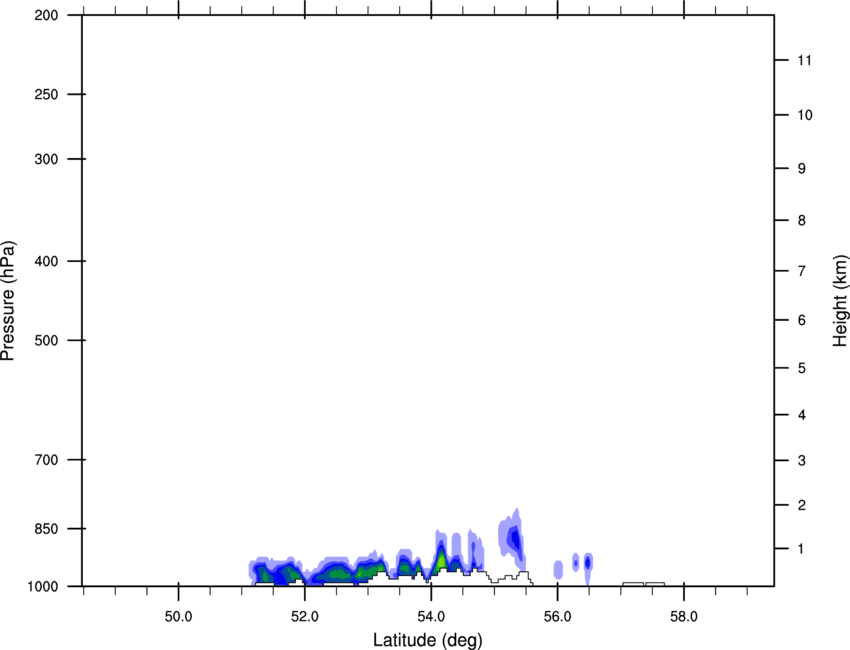Click the Pressure (hPa) axis title

click(x=8, y=301)
